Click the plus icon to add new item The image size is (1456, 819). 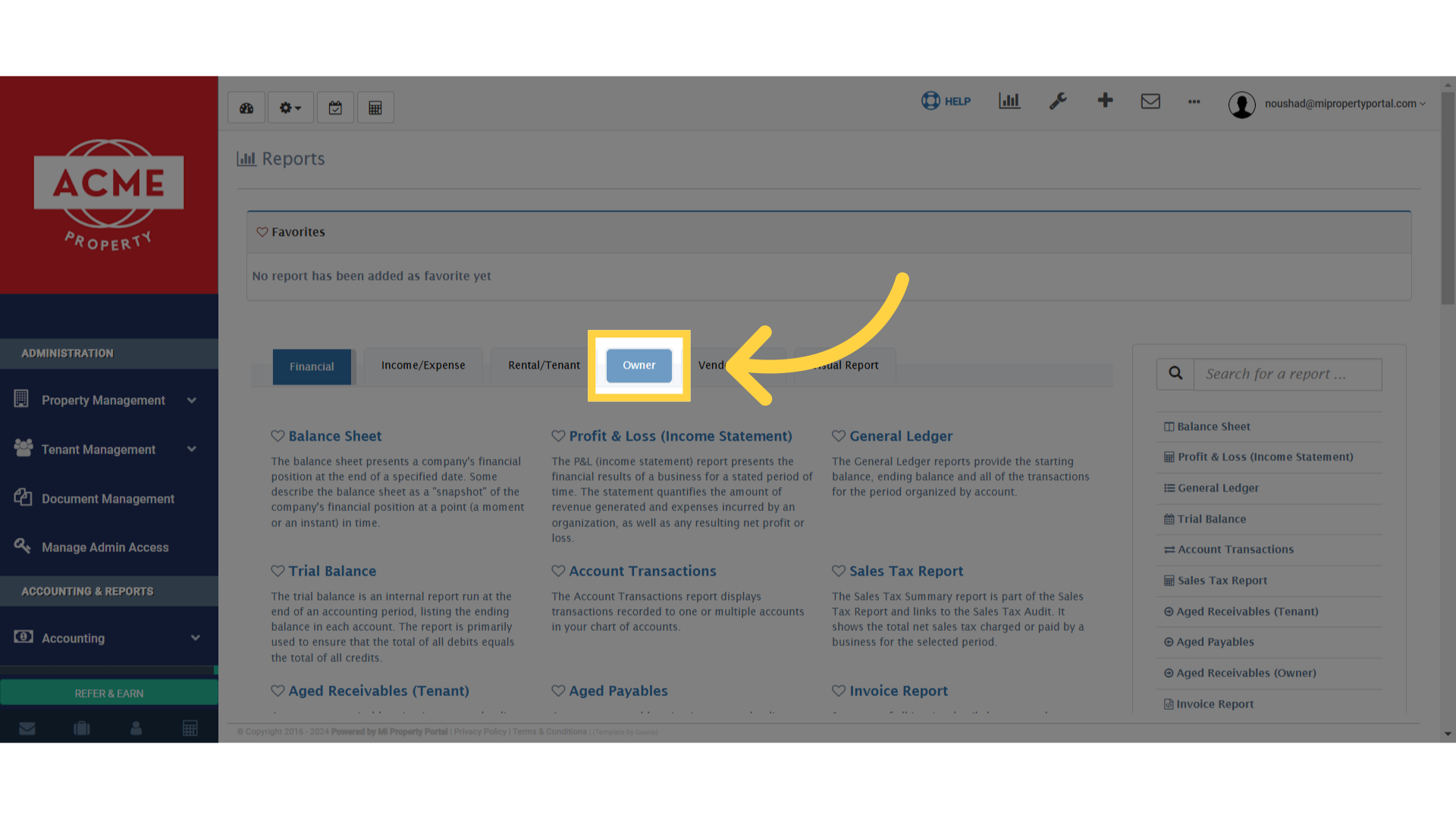pyautogui.click(x=1105, y=100)
